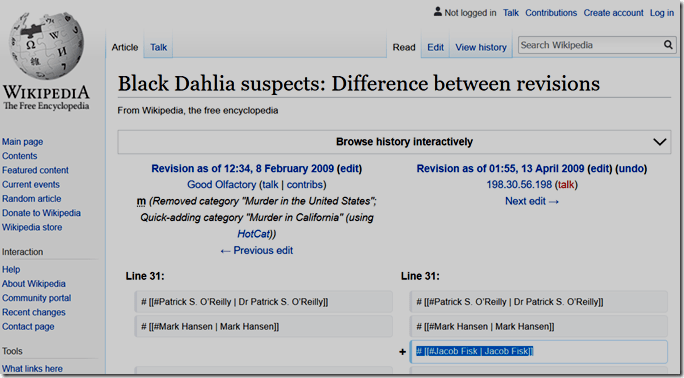Open the View history tab
This screenshot has width=684, height=378.
pyautogui.click(x=481, y=47)
